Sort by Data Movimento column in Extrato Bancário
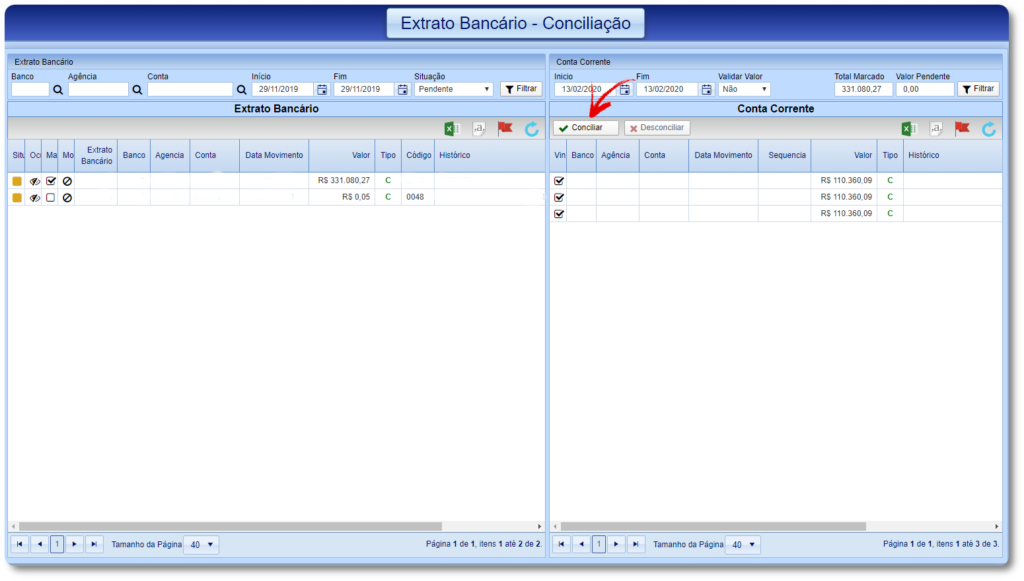 click(x=273, y=155)
